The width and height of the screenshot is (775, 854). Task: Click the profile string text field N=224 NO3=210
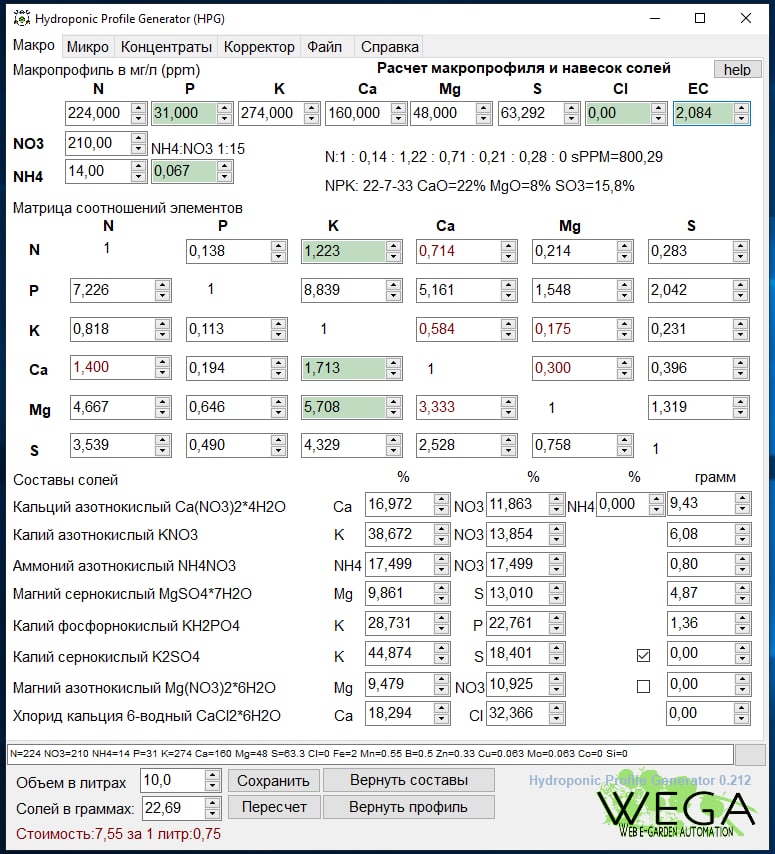click(370, 754)
